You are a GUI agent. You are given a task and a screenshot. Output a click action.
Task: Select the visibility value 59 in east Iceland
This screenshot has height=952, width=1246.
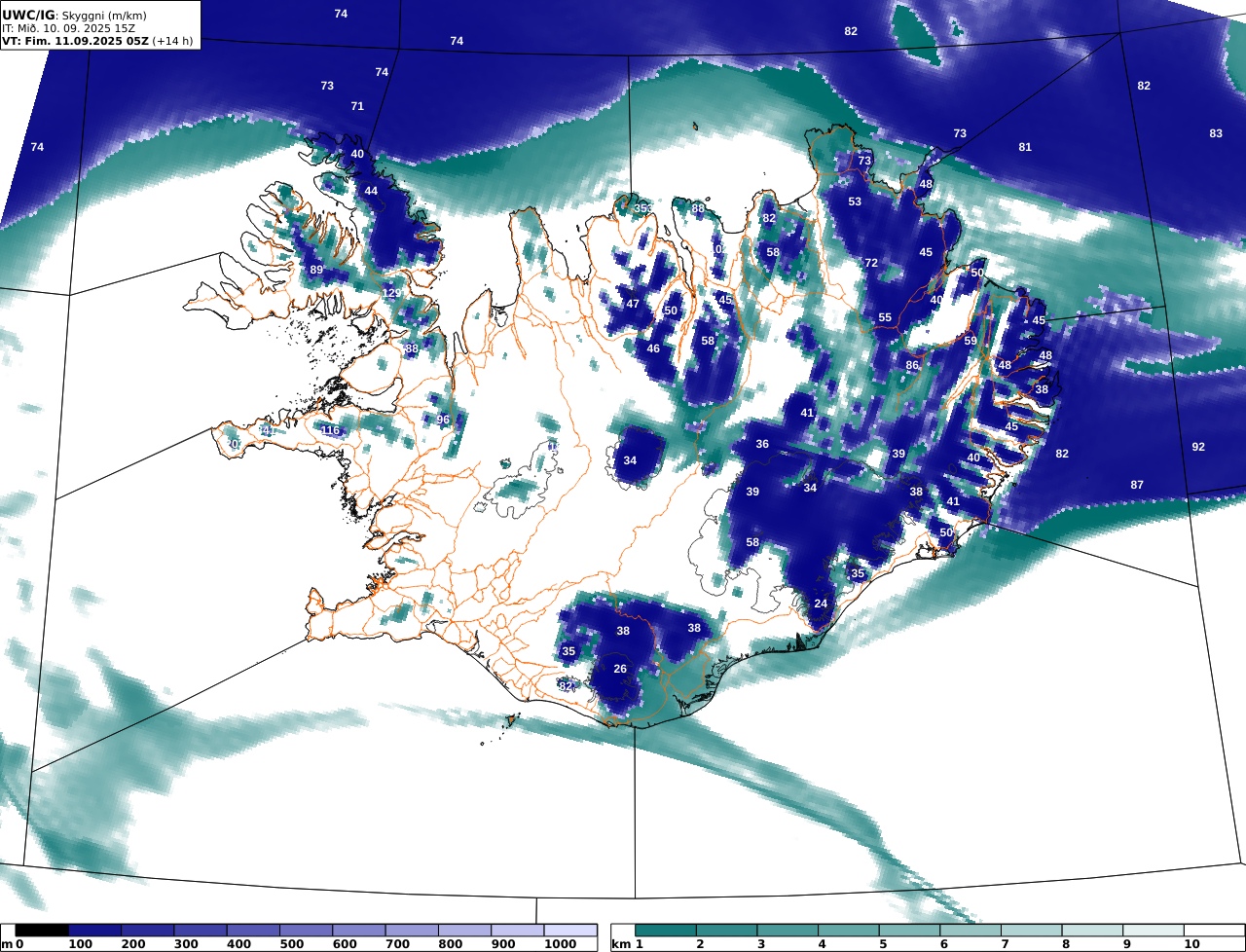coord(971,341)
